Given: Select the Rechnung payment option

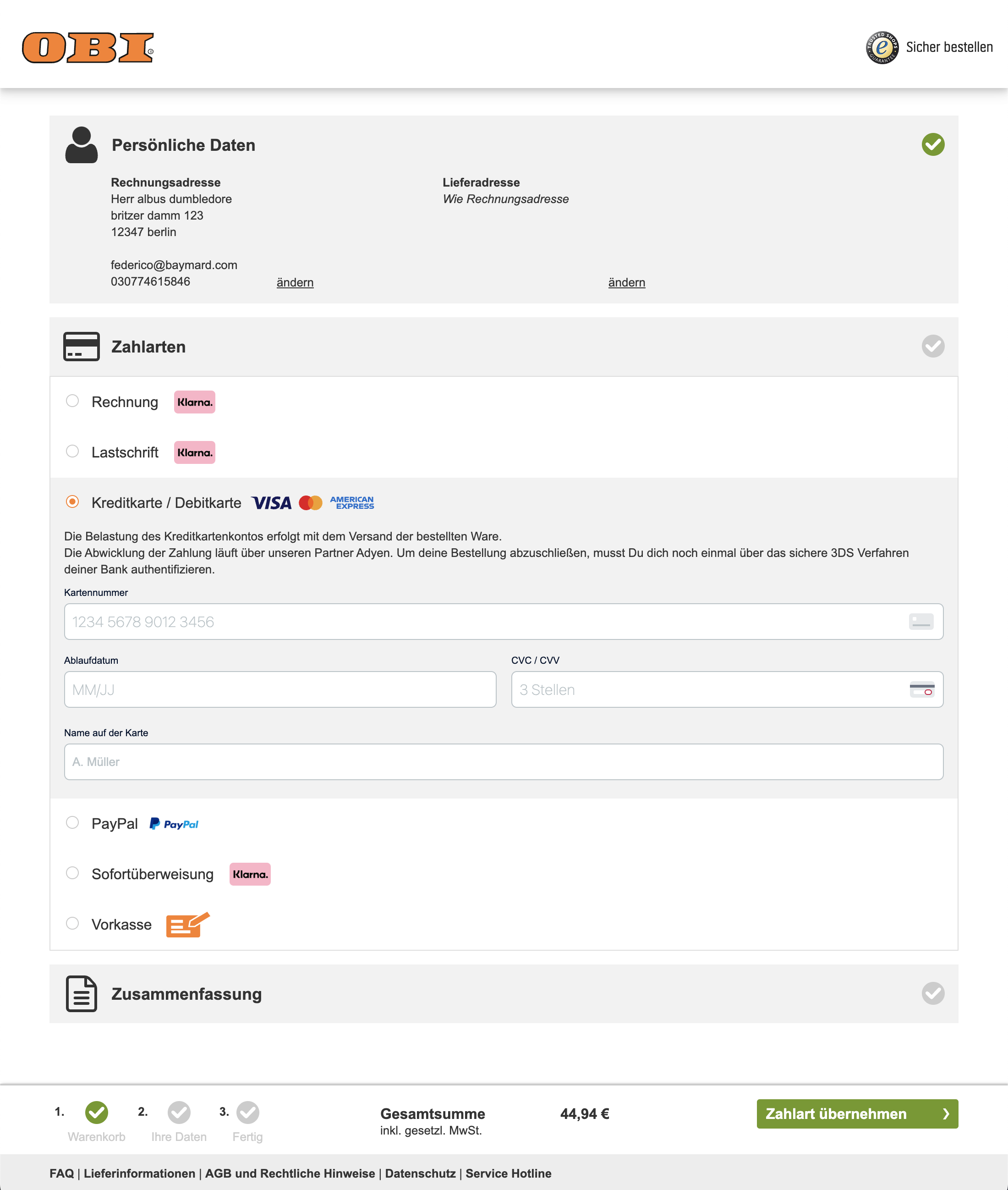Looking at the screenshot, I should [x=72, y=401].
